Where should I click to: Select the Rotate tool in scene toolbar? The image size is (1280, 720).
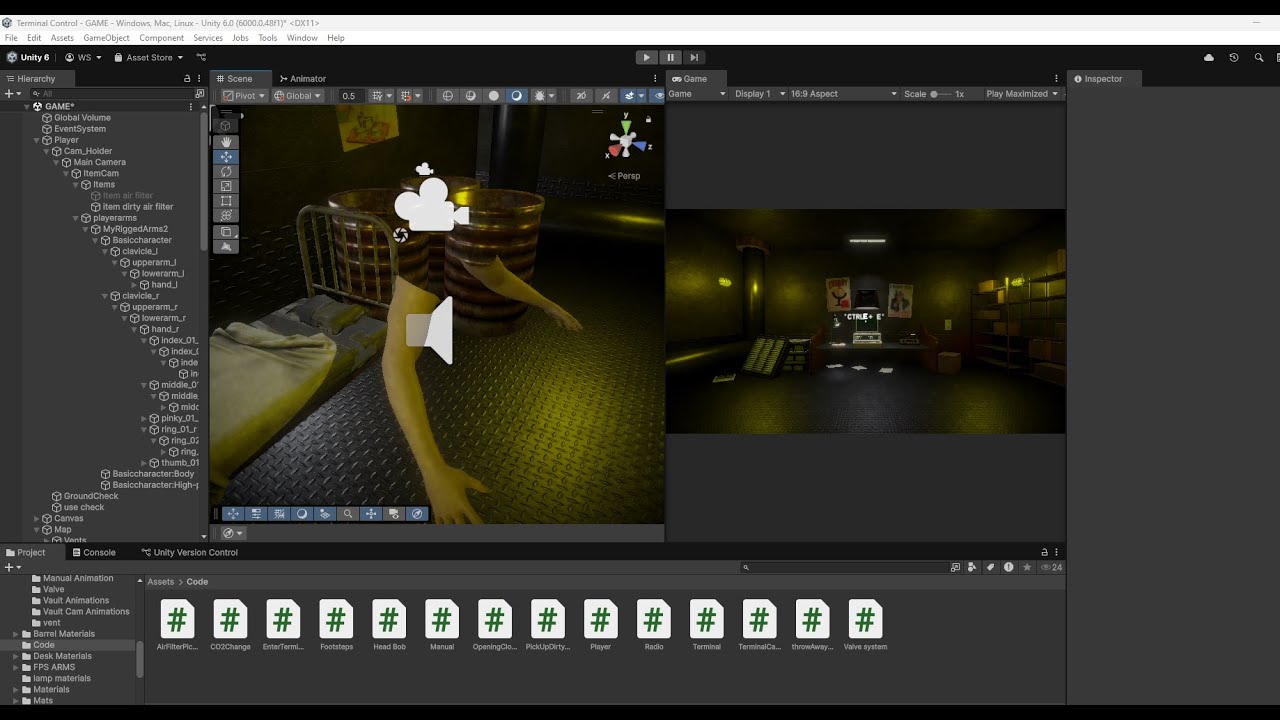coord(226,172)
